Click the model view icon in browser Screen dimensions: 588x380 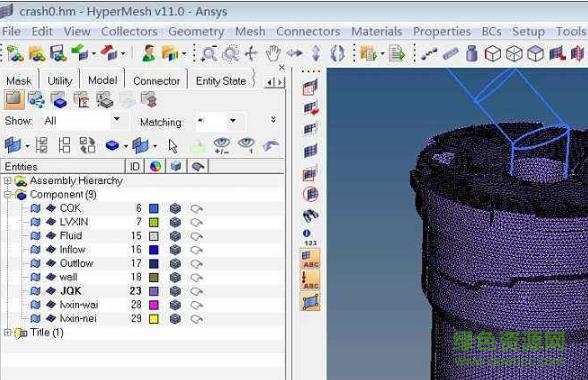click(x=14, y=100)
